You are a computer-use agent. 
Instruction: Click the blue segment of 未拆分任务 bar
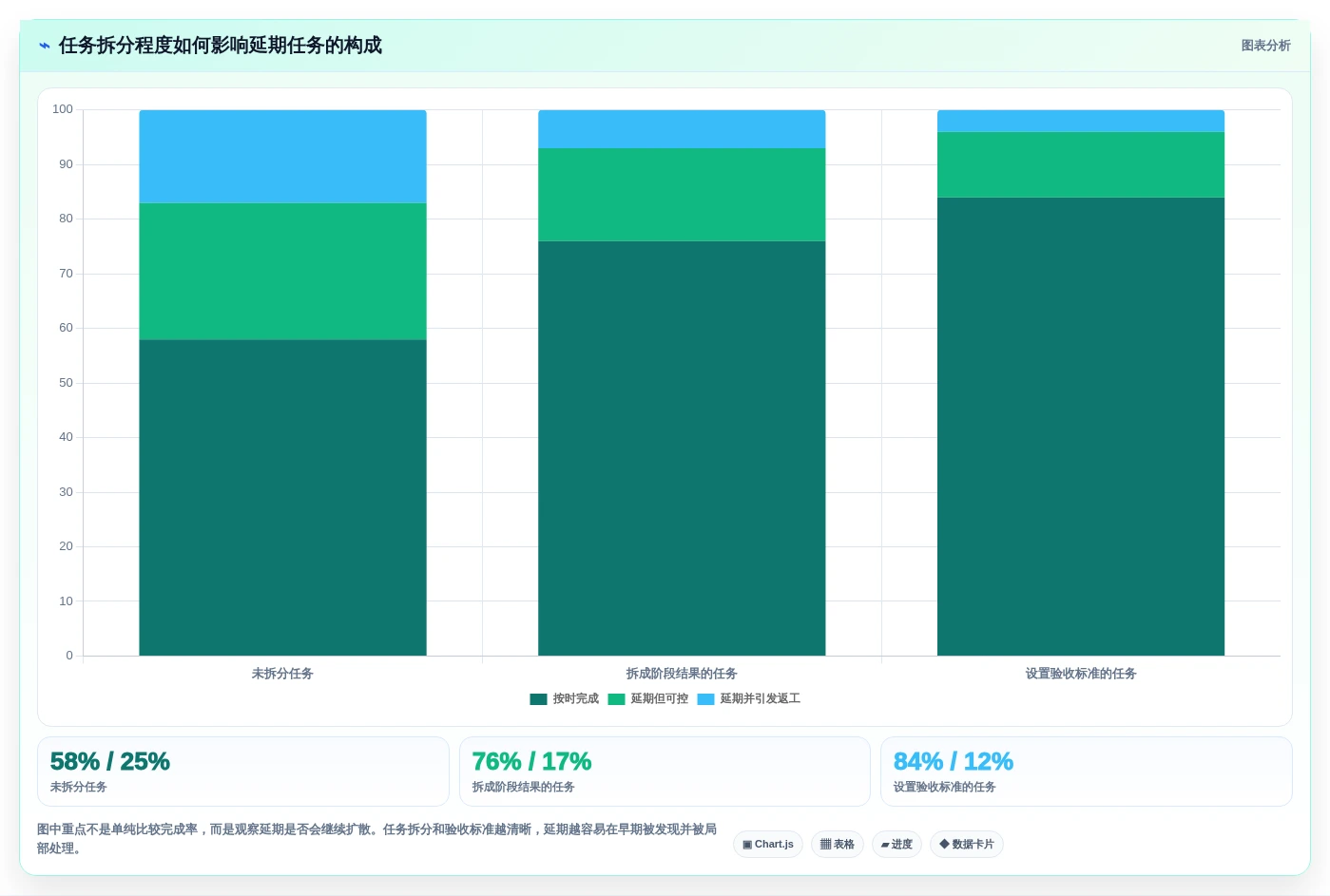(x=282, y=157)
